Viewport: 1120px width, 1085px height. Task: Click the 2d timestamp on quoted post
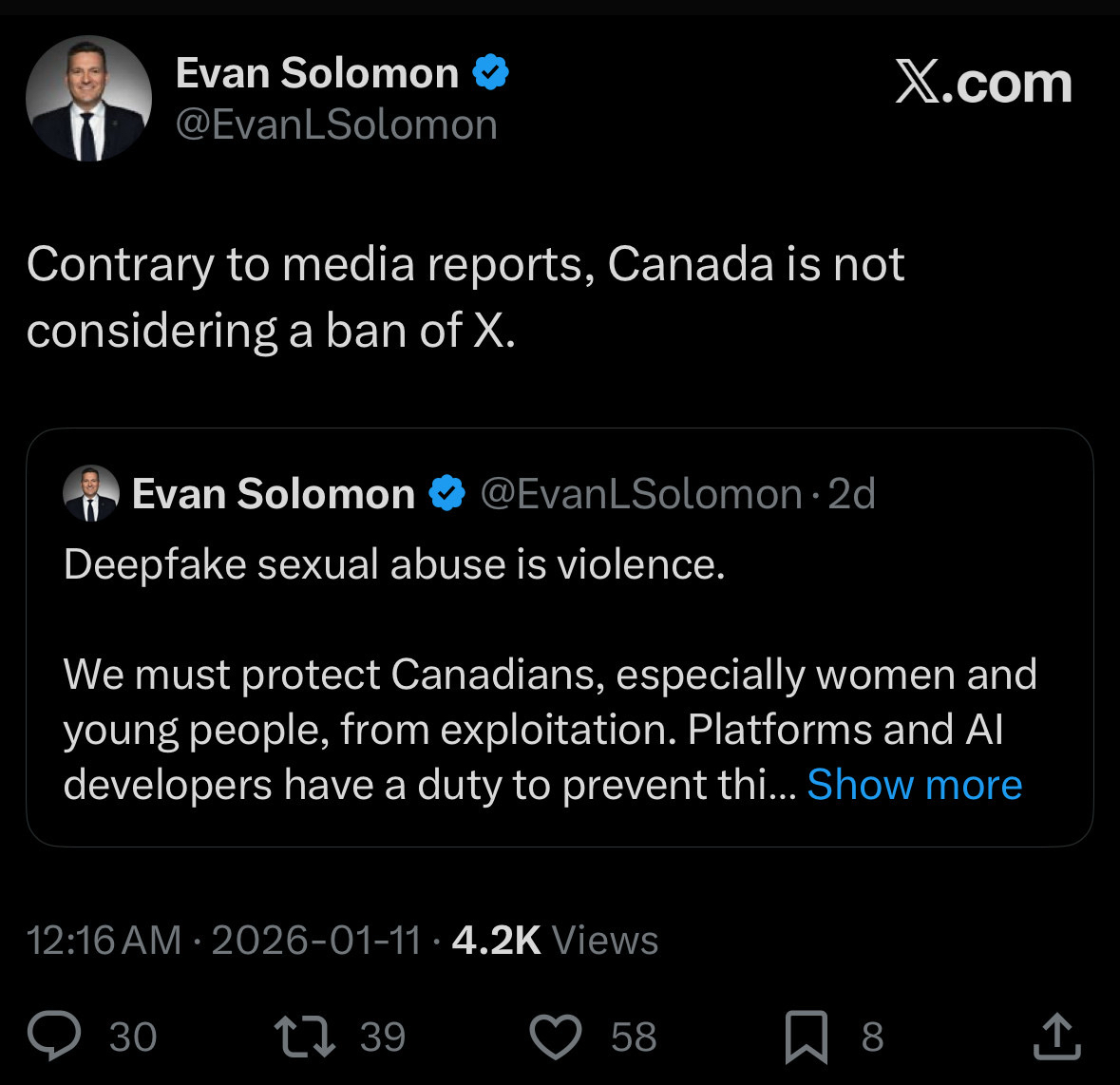[x=851, y=494]
